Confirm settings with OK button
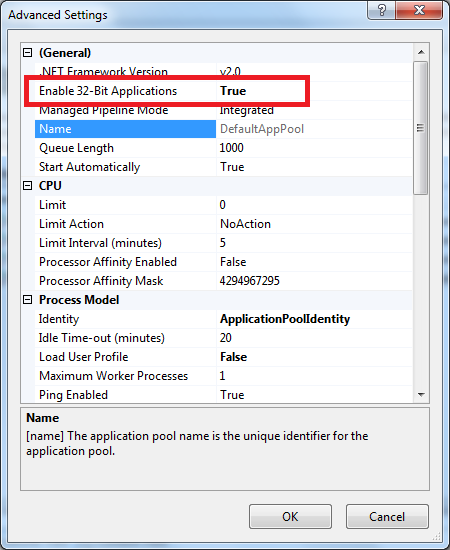 tap(290, 516)
